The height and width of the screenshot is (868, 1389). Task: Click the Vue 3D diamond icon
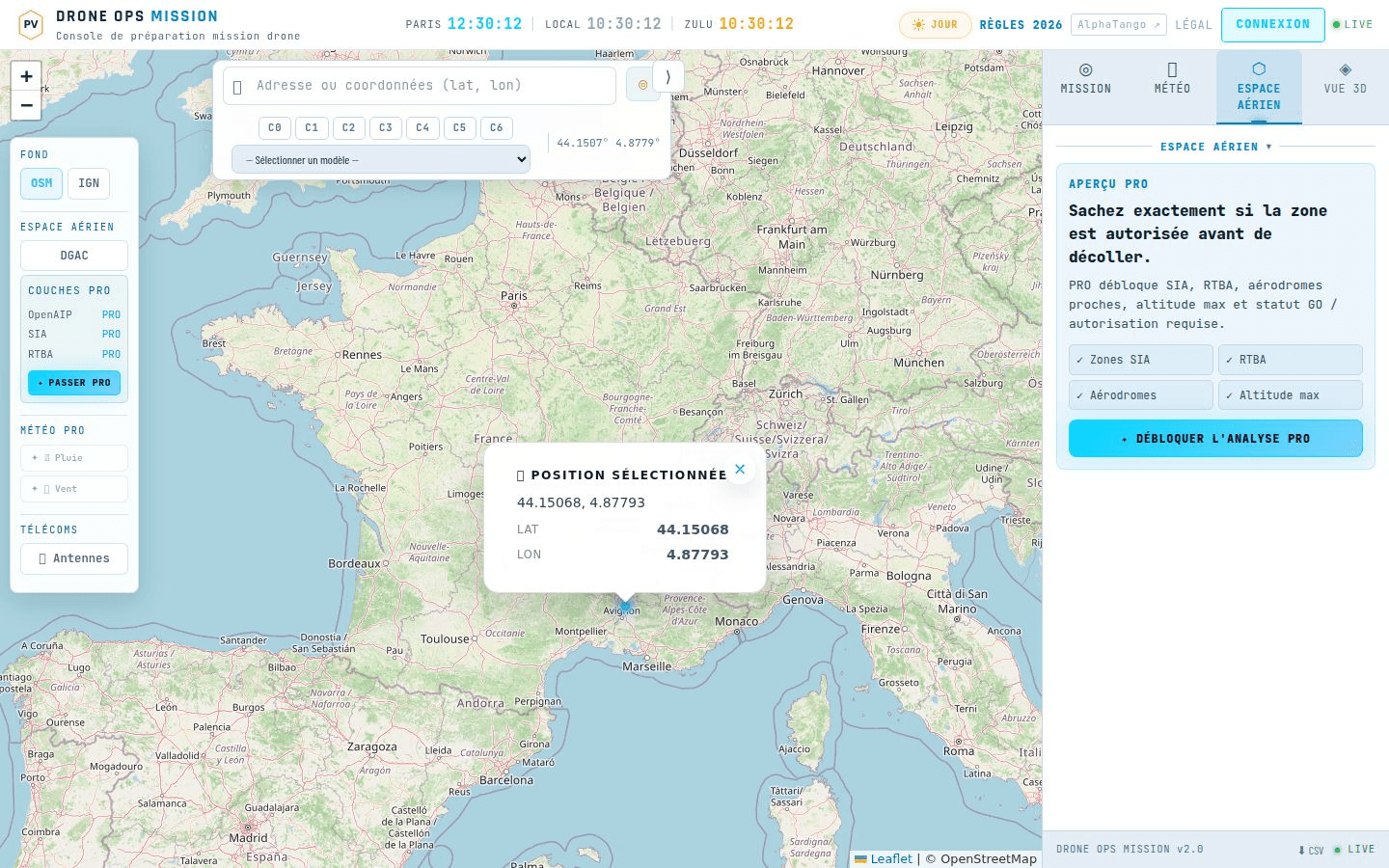[x=1345, y=69]
